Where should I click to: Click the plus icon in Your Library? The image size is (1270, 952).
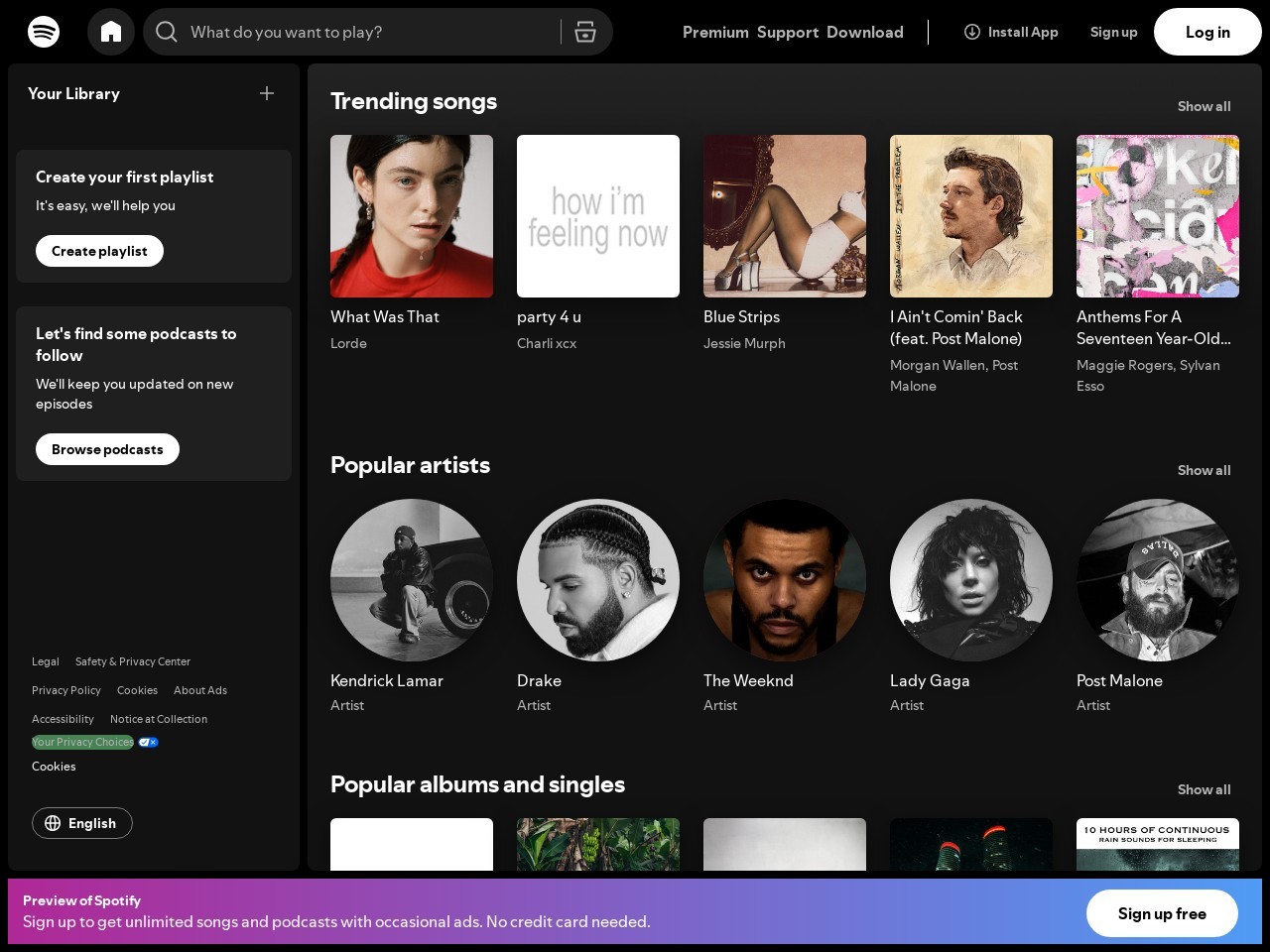coord(267,93)
